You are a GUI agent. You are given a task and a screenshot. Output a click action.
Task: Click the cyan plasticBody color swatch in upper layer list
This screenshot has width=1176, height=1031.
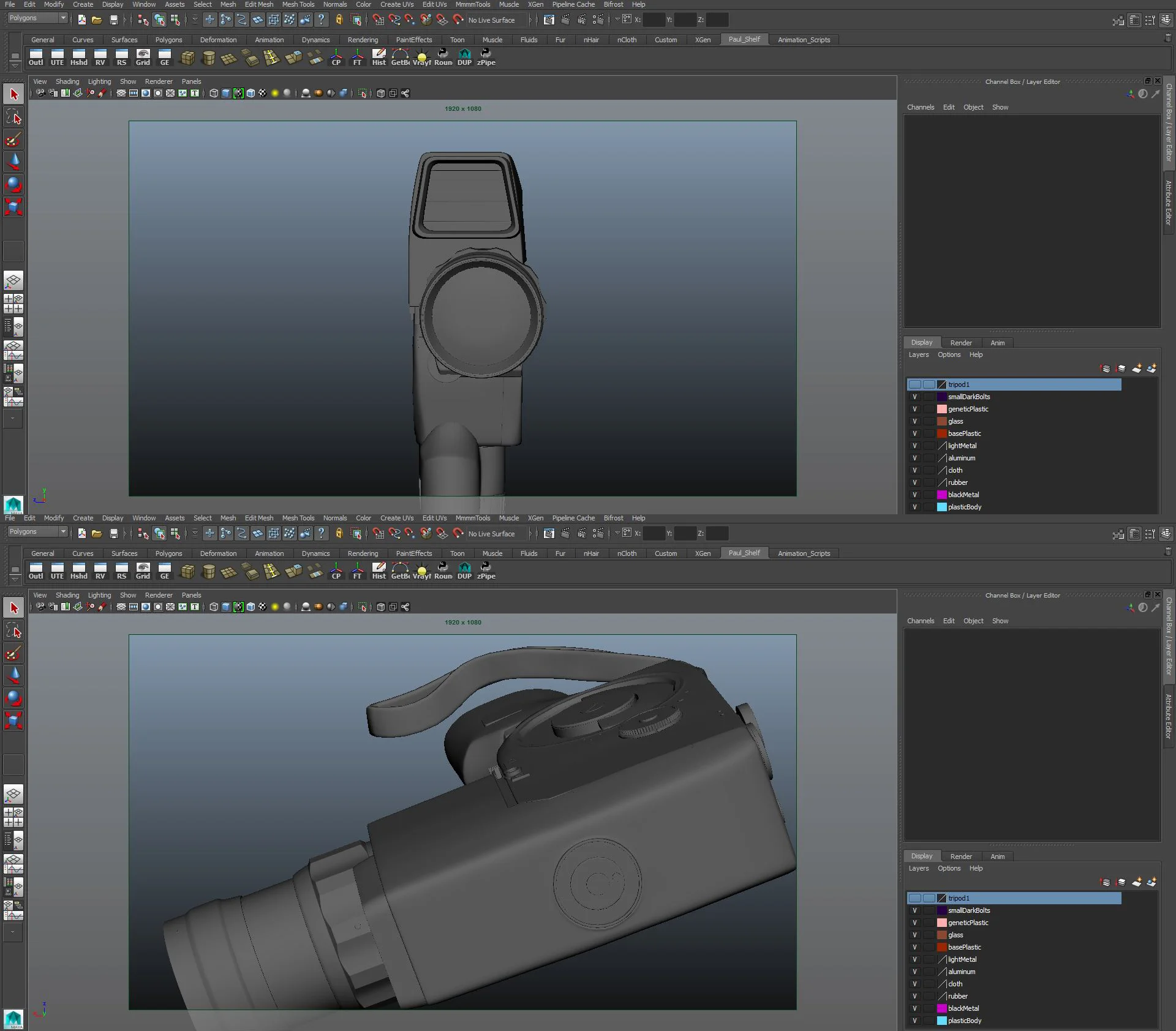pyautogui.click(x=941, y=507)
